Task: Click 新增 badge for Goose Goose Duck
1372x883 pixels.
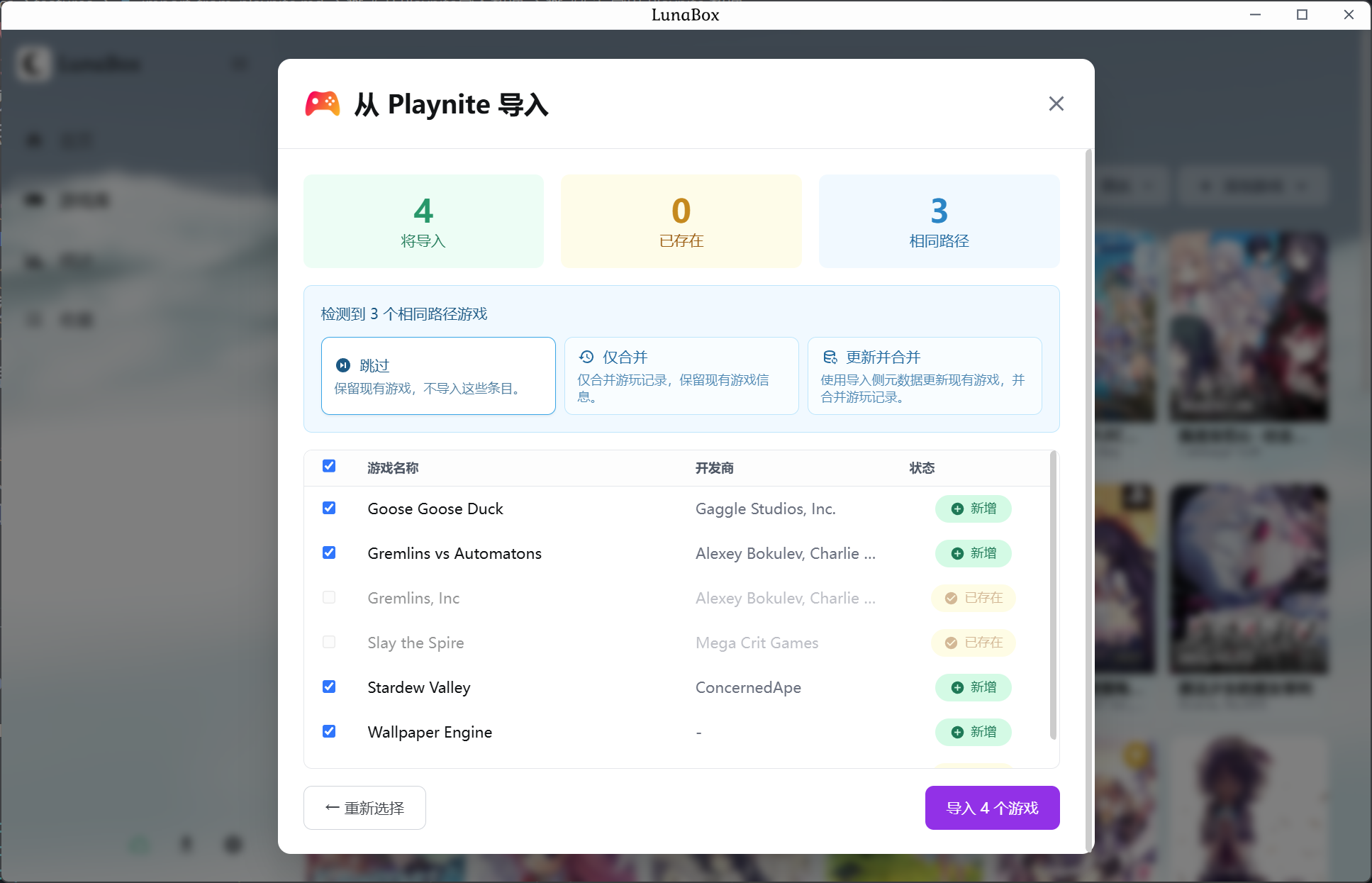Action: pos(973,509)
